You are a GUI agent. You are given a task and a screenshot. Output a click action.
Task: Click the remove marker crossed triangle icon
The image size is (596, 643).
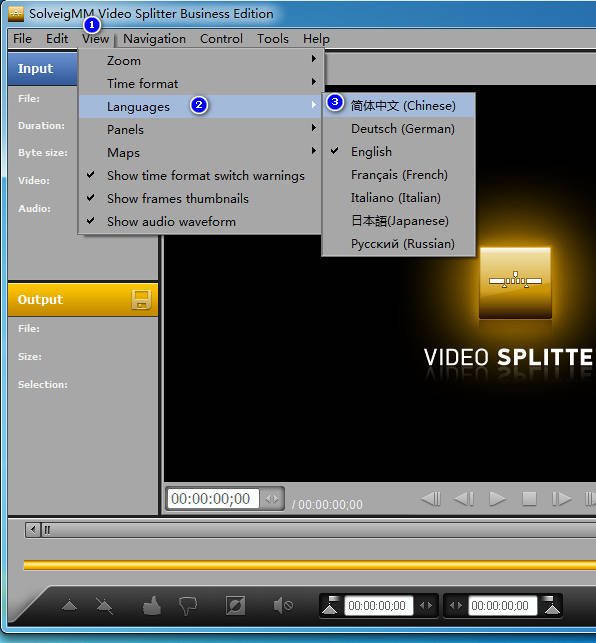point(104,606)
